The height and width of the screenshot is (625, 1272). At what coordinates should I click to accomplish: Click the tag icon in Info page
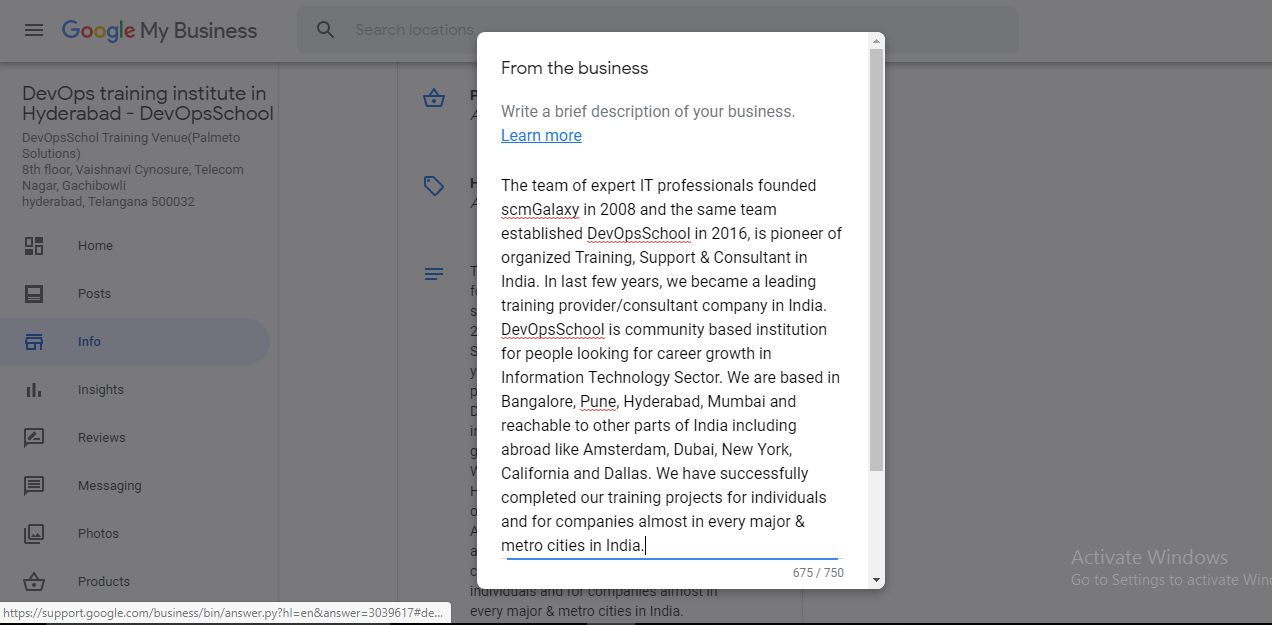[434, 186]
